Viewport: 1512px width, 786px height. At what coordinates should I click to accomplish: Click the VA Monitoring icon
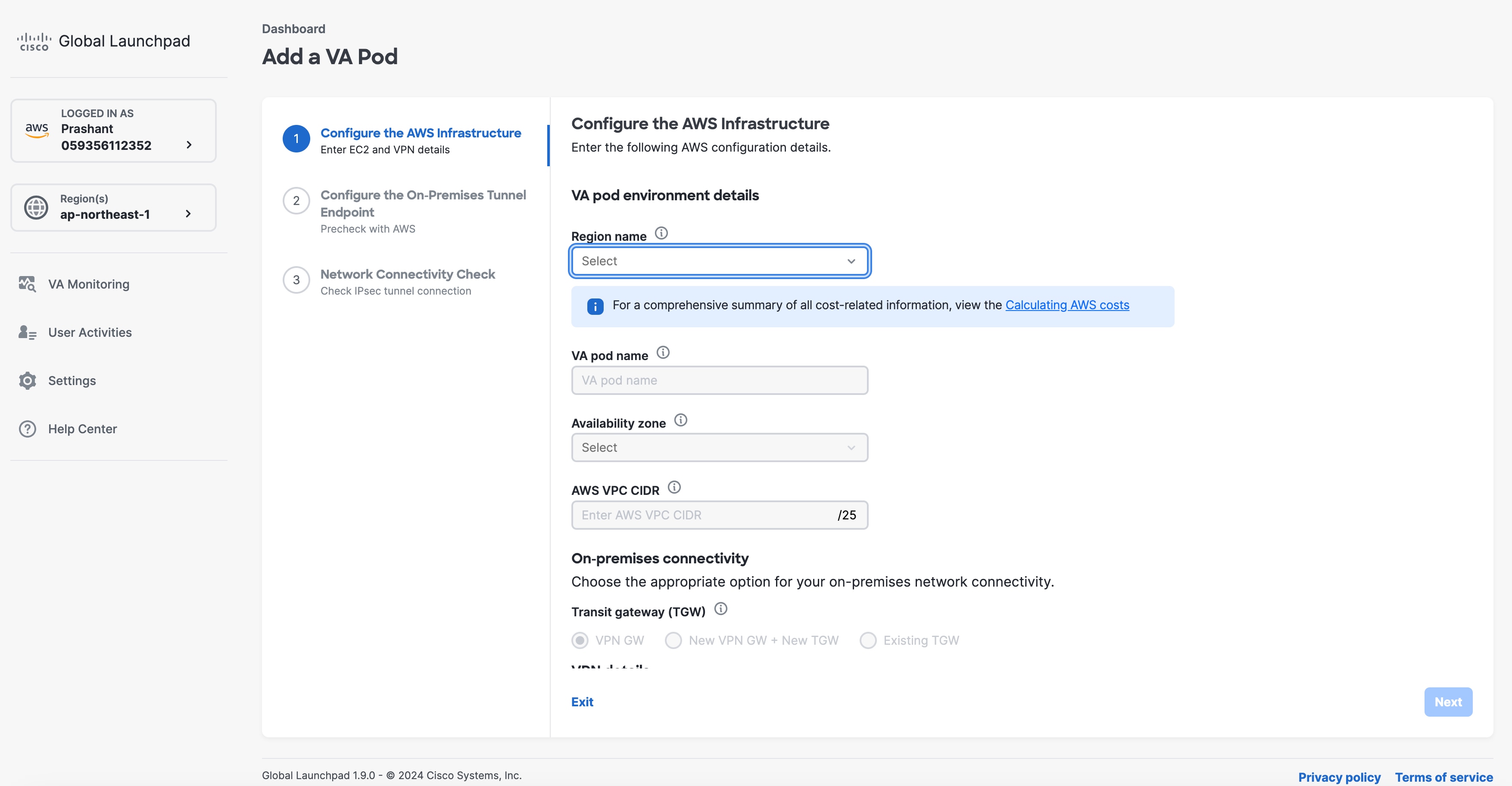pos(27,284)
